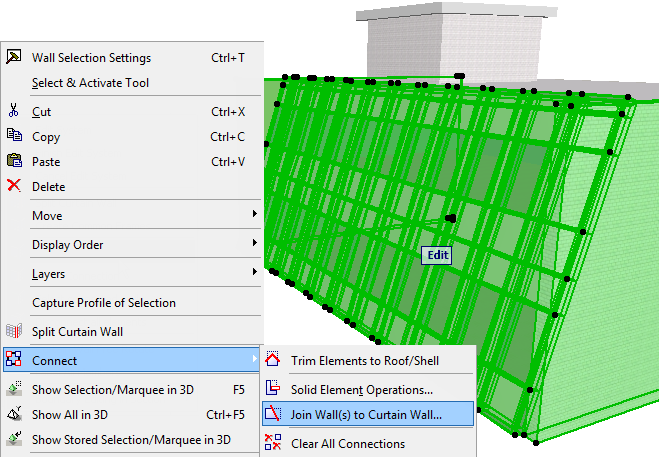The image size is (659, 457).
Task: Click the Wall Selection Settings icon
Action: pos(14,57)
